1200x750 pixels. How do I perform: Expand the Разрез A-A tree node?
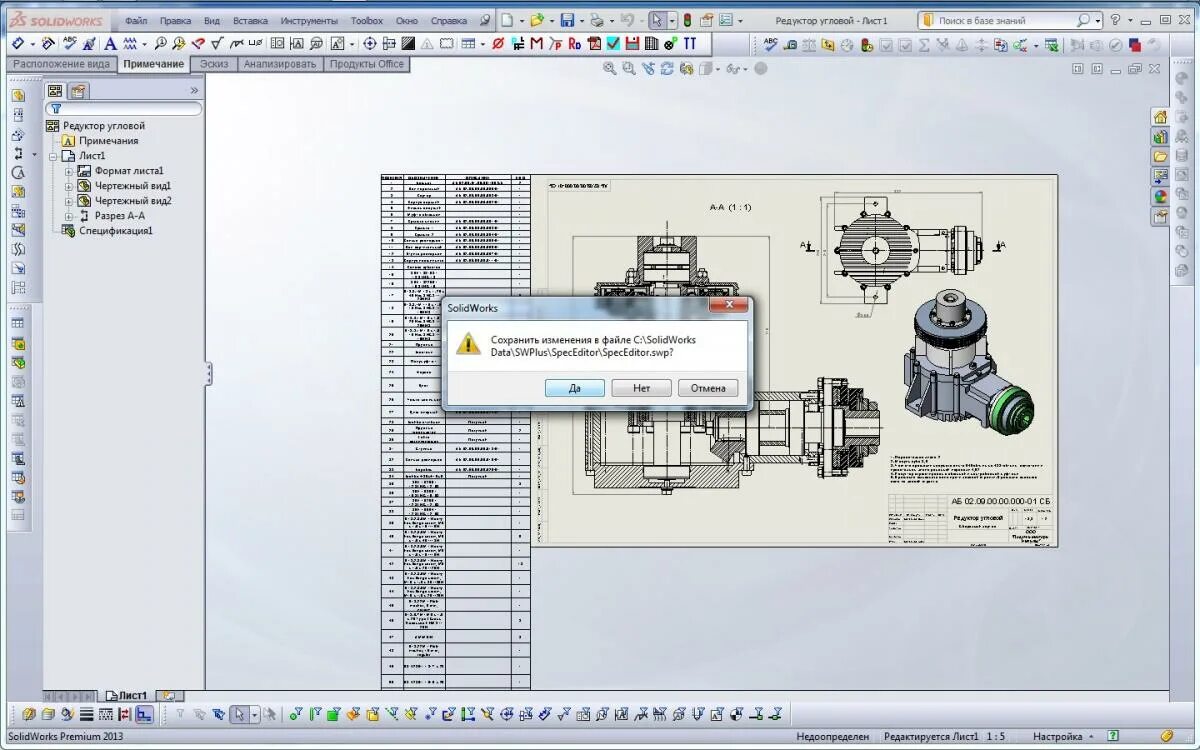coord(69,216)
